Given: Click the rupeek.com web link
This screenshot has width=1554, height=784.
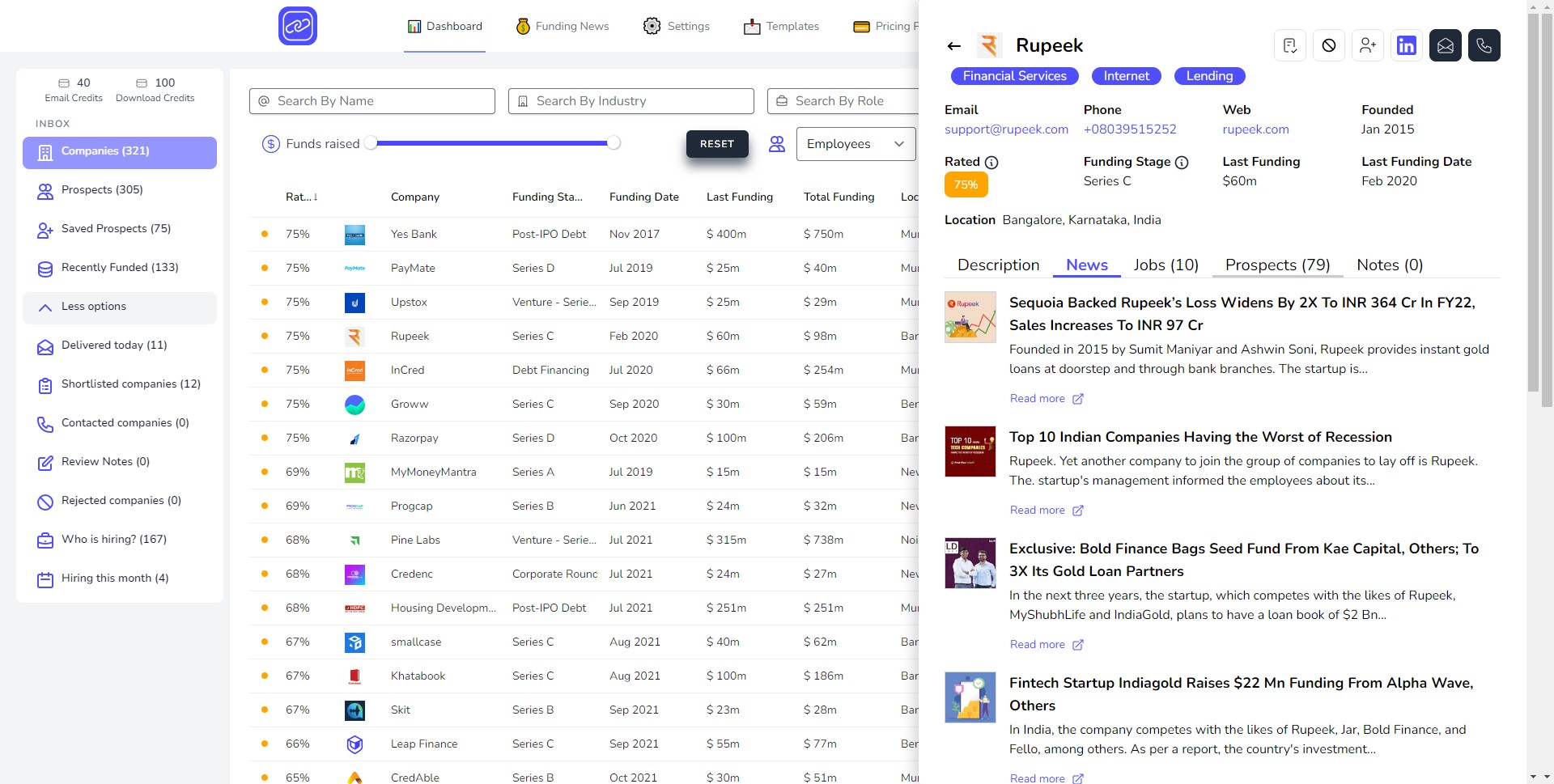Looking at the screenshot, I should (x=1255, y=129).
